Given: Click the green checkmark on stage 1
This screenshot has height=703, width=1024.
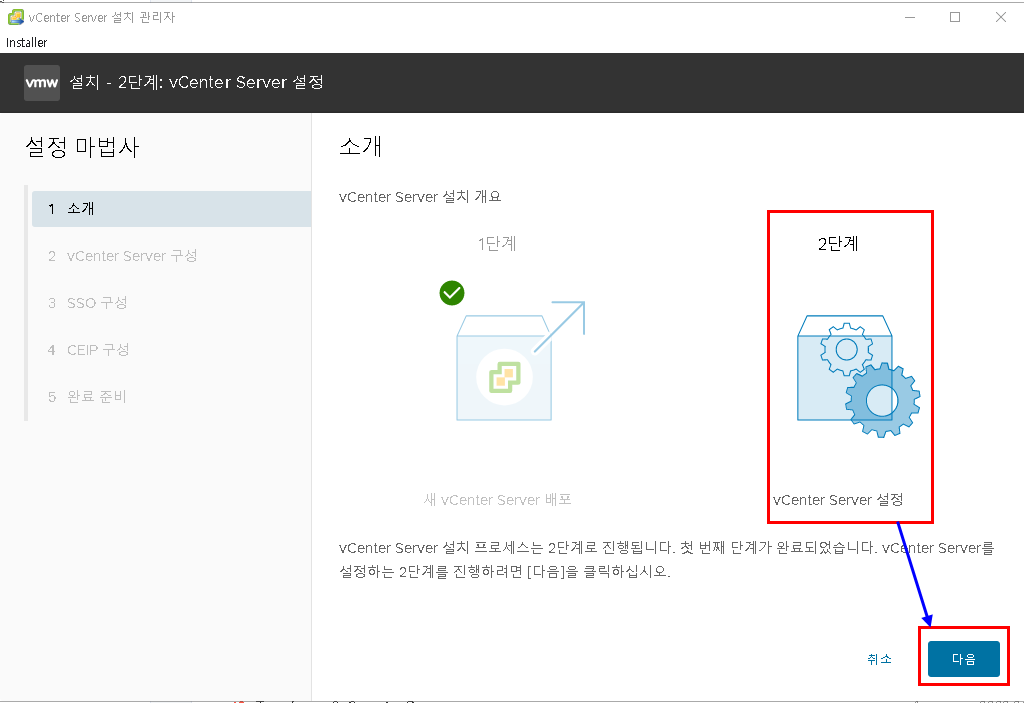Looking at the screenshot, I should 452,293.
